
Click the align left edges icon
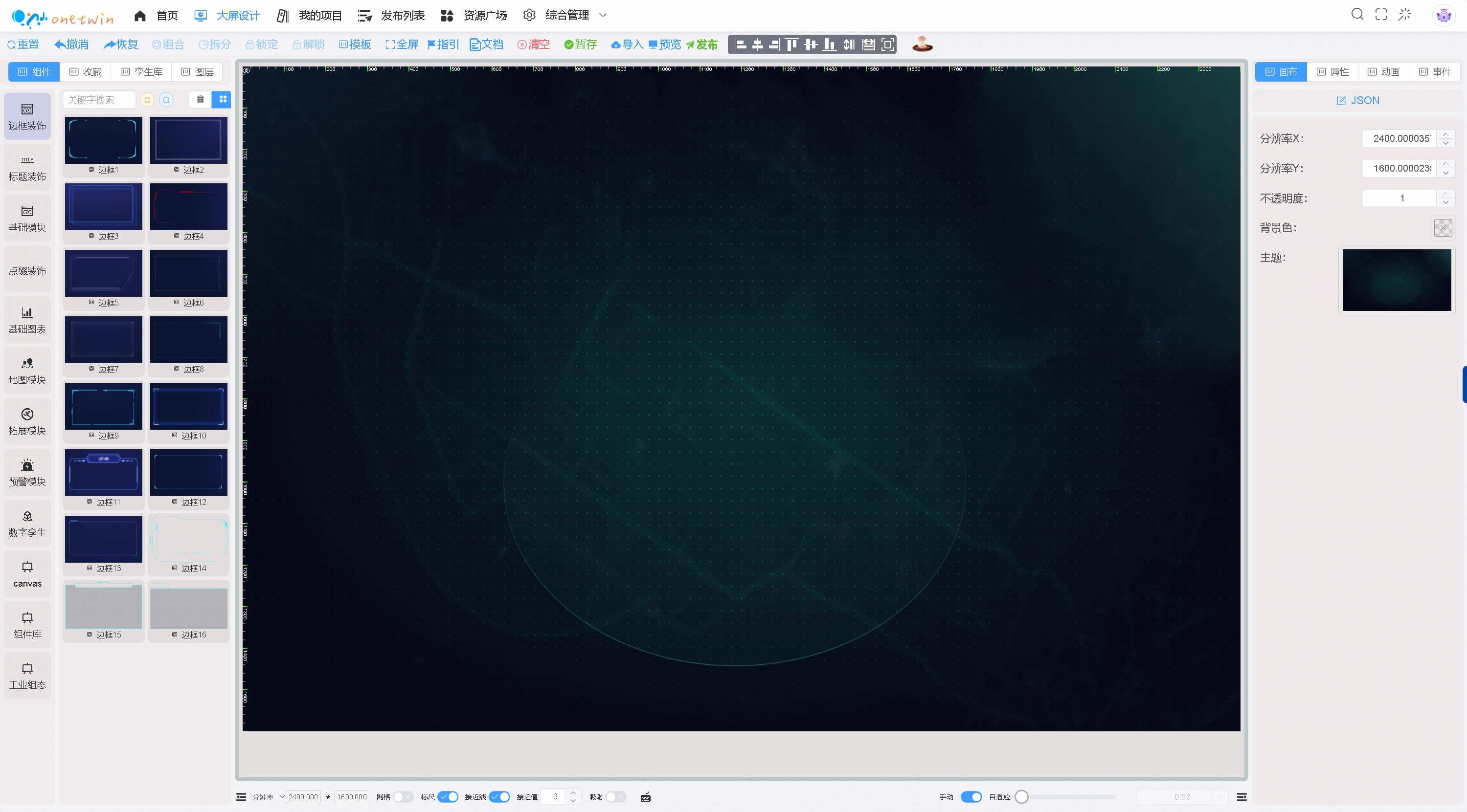coord(740,44)
